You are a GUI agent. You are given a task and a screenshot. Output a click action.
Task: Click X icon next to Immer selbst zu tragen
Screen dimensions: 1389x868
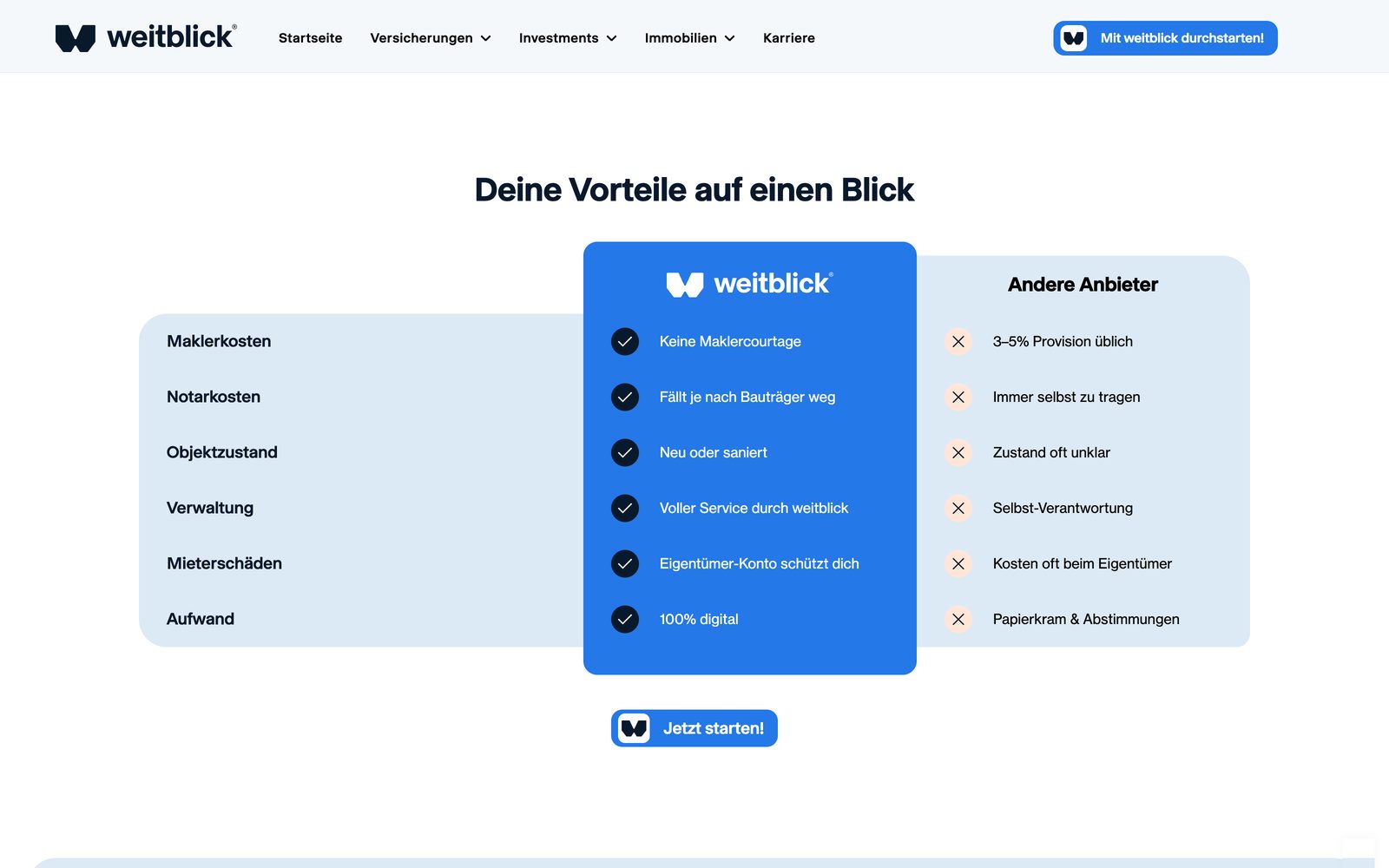tap(958, 398)
